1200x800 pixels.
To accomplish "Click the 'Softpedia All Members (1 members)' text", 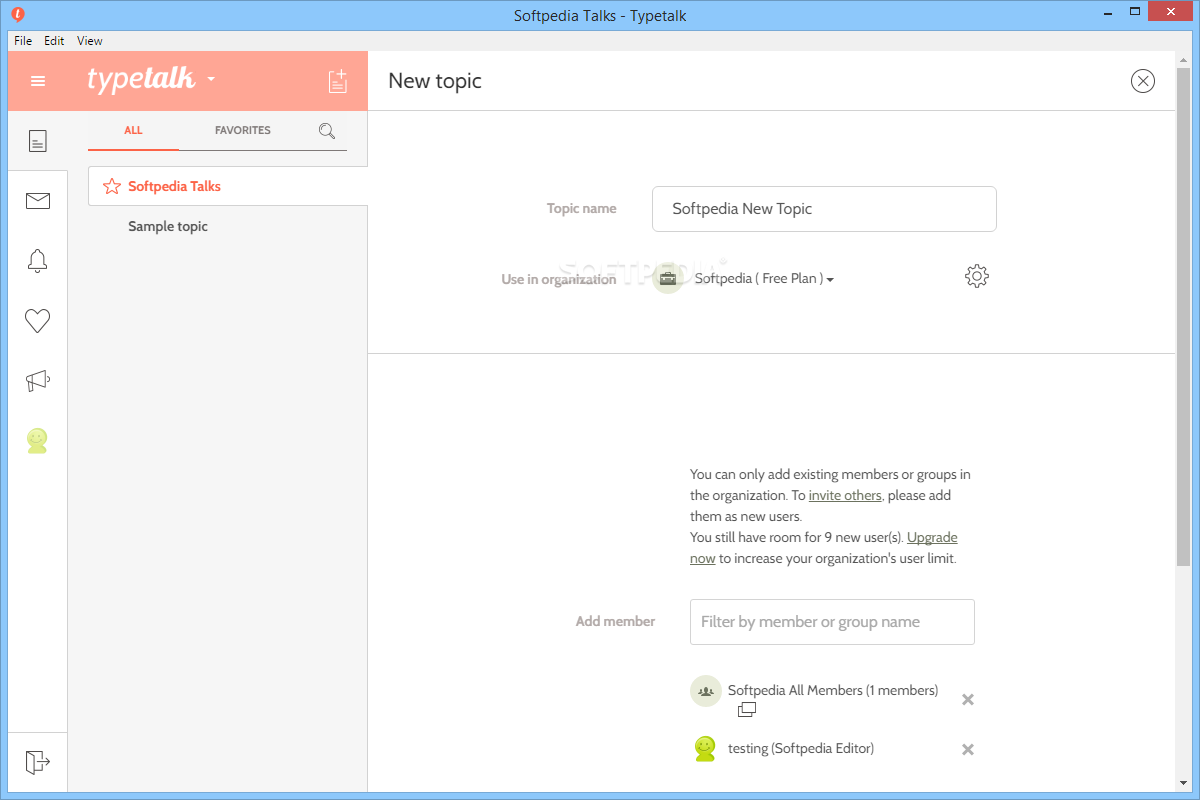I will (x=833, y=690).
